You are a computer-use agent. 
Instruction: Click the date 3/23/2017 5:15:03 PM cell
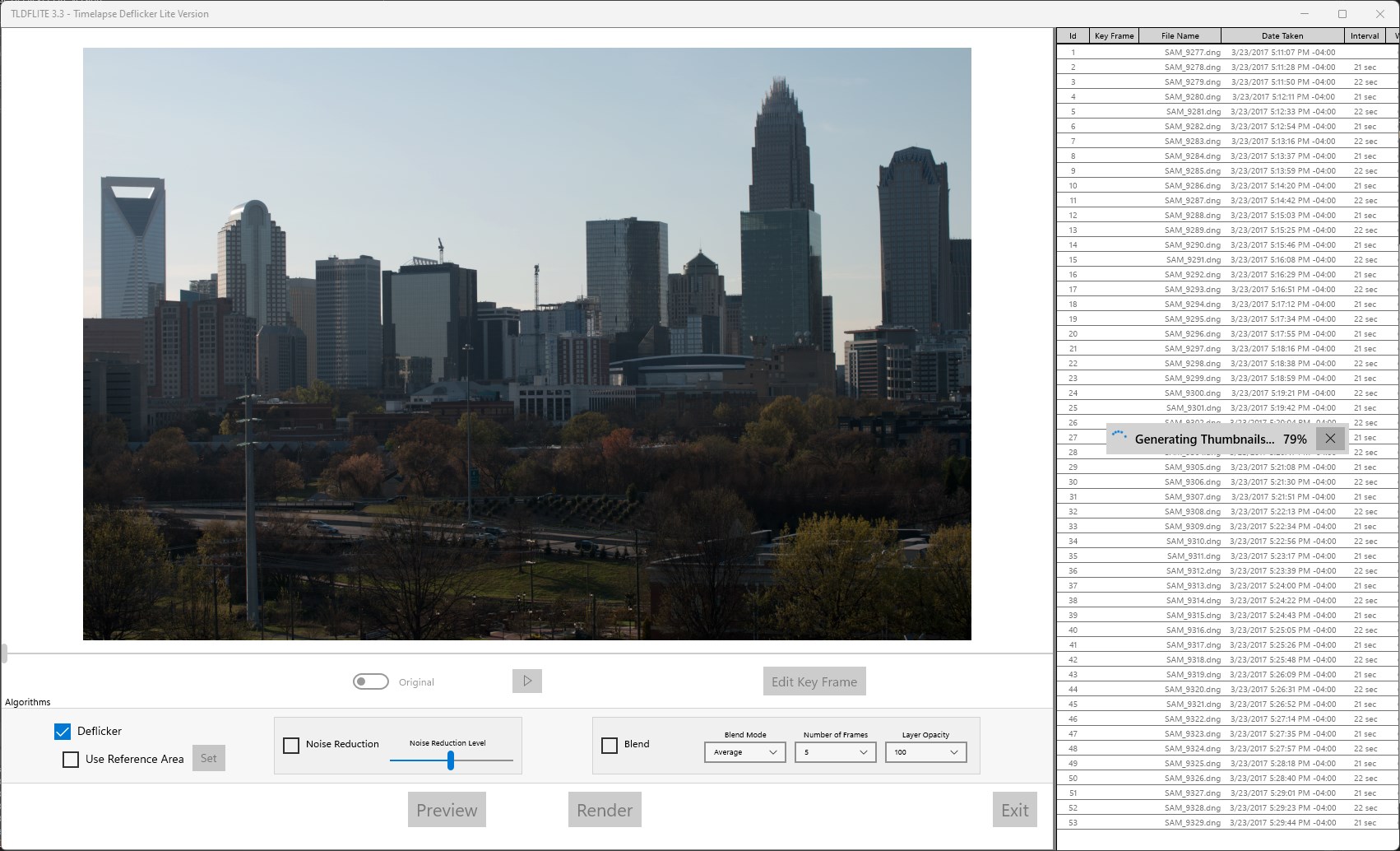(1283, 215)
